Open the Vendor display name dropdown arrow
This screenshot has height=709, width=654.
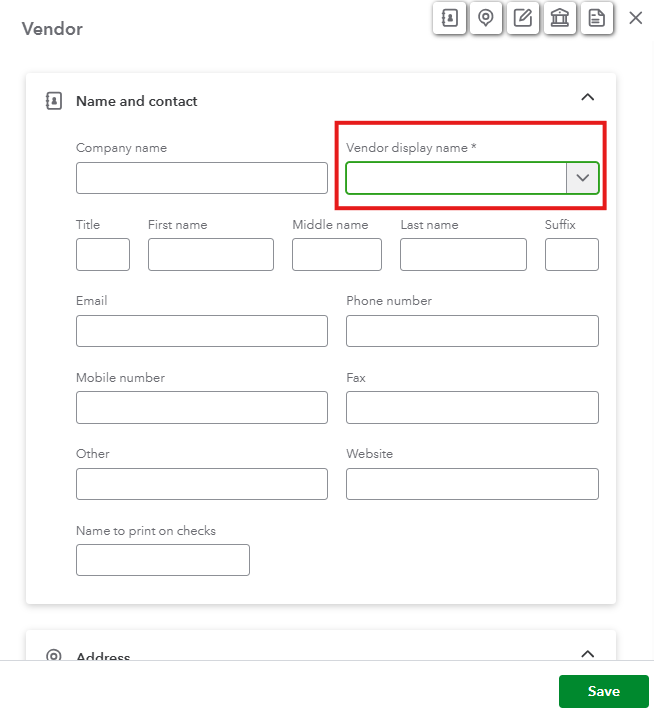[x=582, y=178]
